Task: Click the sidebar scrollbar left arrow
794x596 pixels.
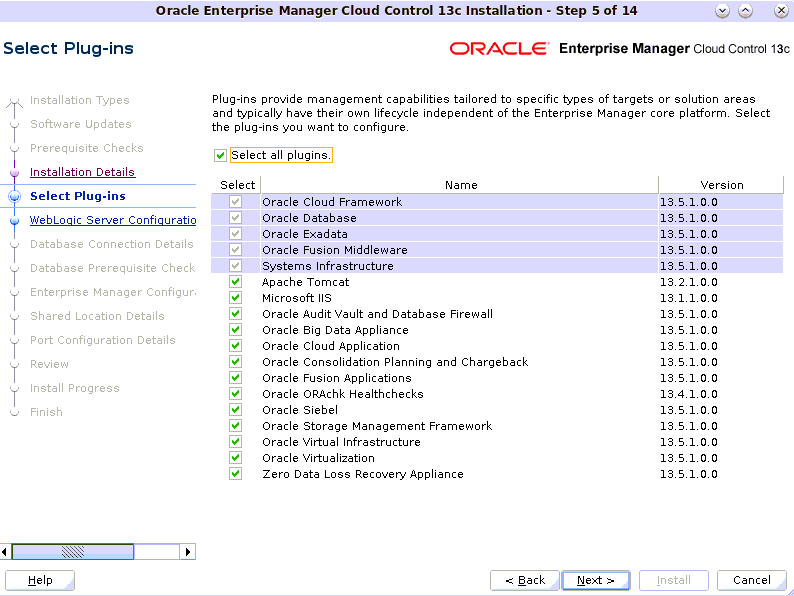Action: (5, 551)
